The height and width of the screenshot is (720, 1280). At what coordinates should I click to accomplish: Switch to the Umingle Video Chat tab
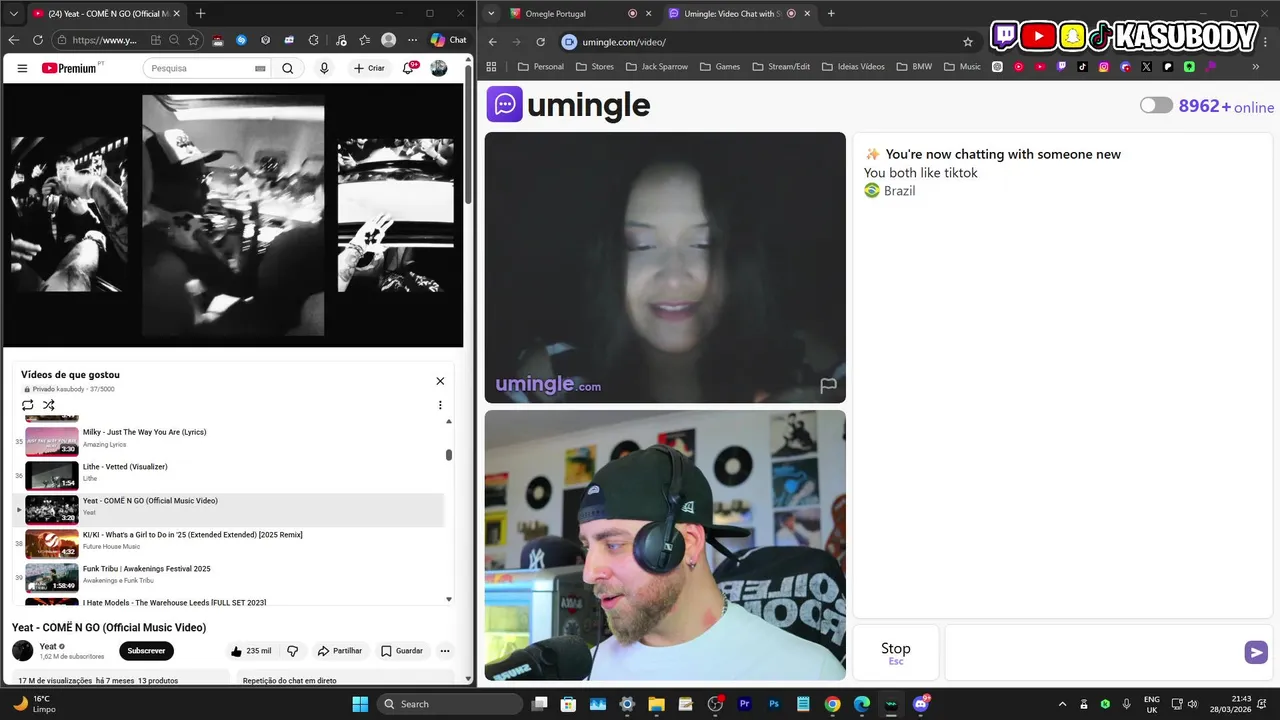coord(738,14)
